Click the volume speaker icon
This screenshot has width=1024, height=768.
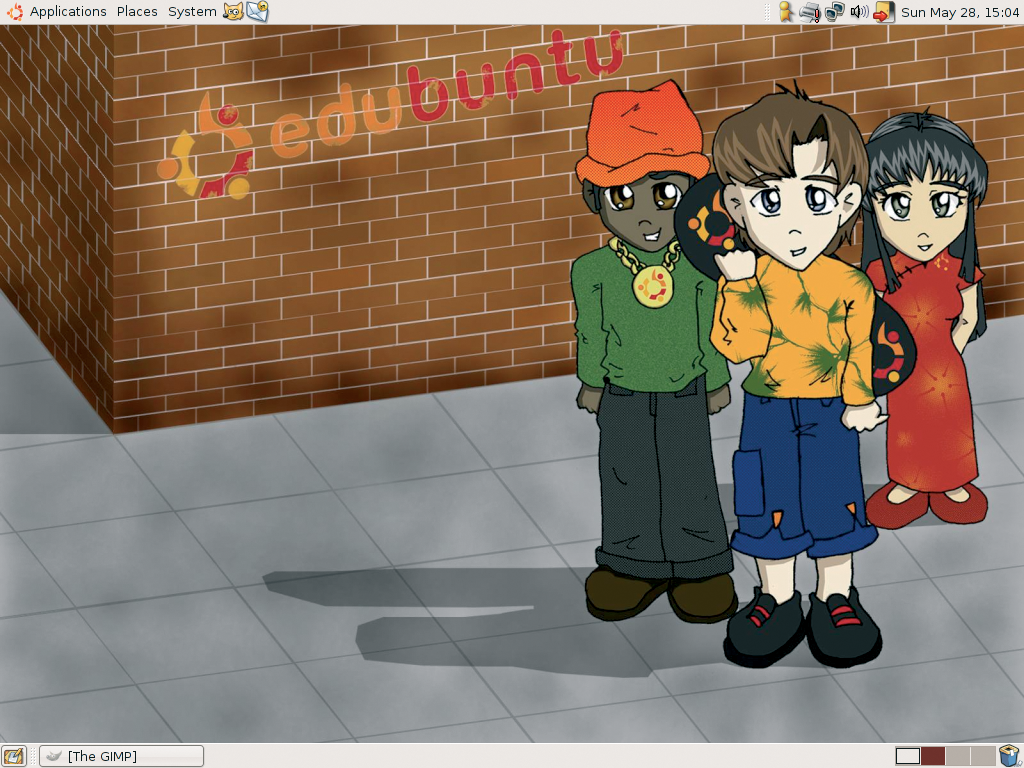click(859, 12)
